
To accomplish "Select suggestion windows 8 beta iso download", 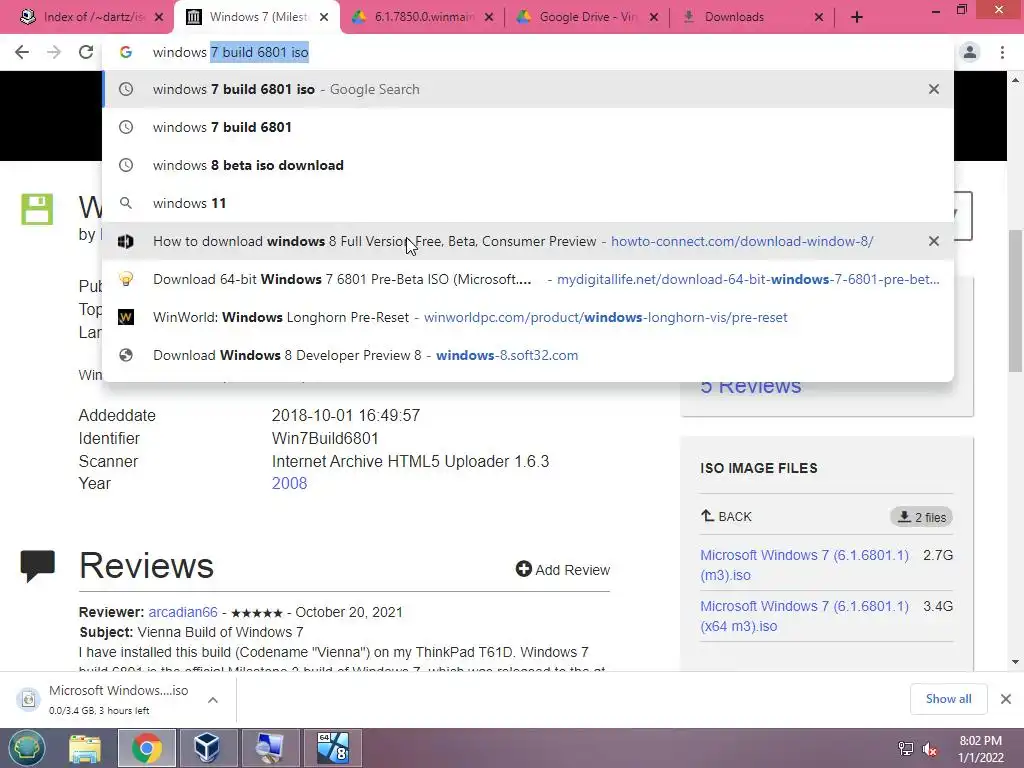I will [528, 165].
